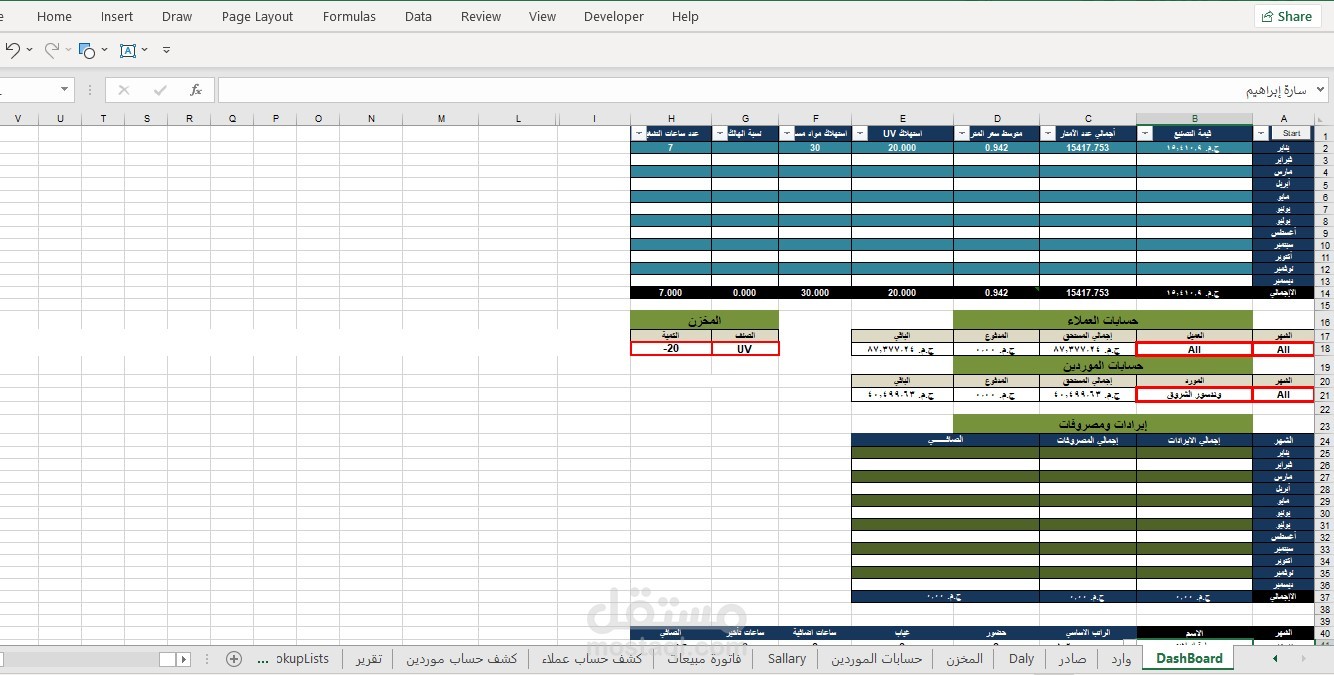Switch to the كشف حساب عملاء sheet tab
Screen dimensions: 1334x675
tap(592, 658)
